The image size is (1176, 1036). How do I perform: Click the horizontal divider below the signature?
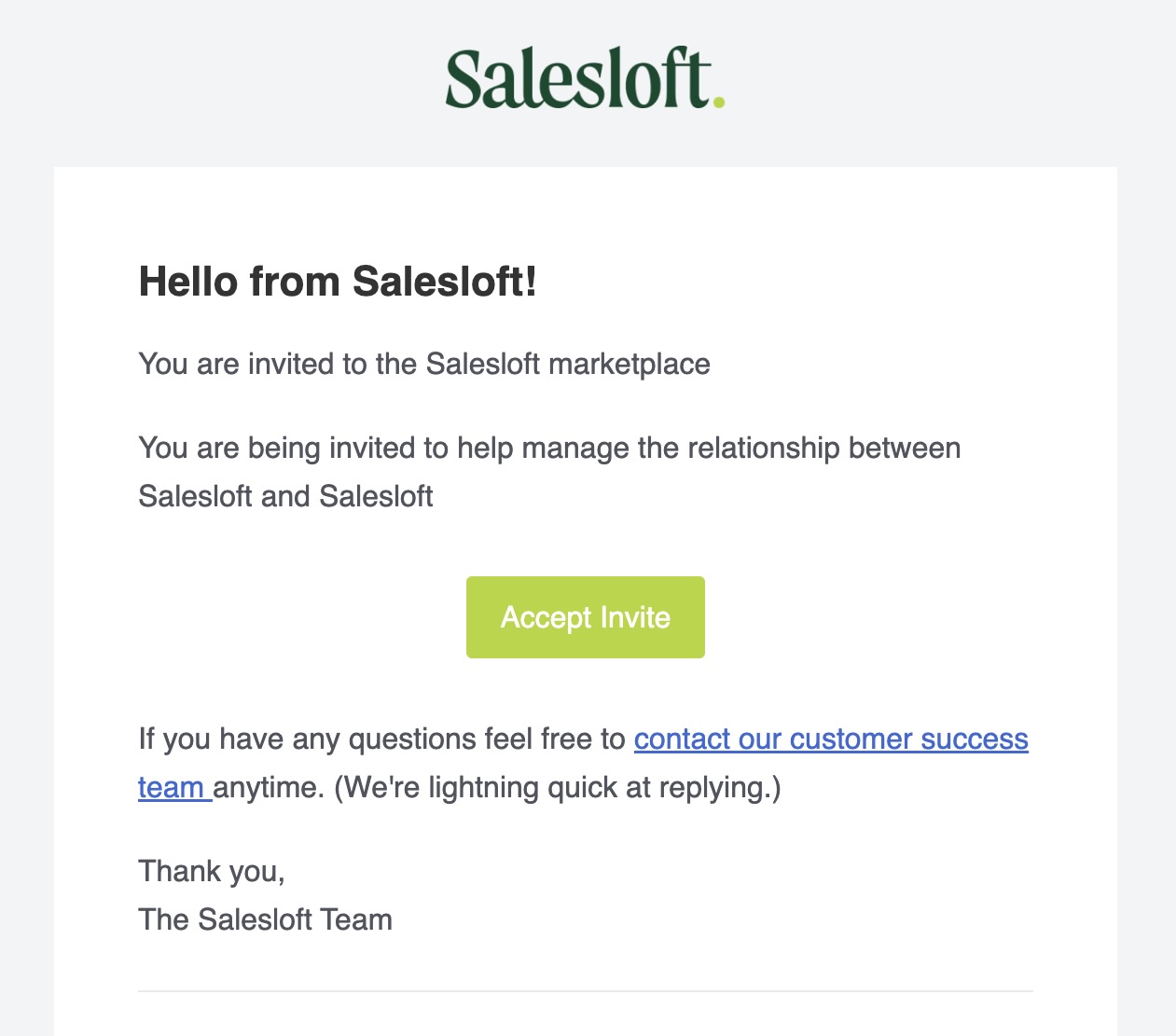coord(586,990)
